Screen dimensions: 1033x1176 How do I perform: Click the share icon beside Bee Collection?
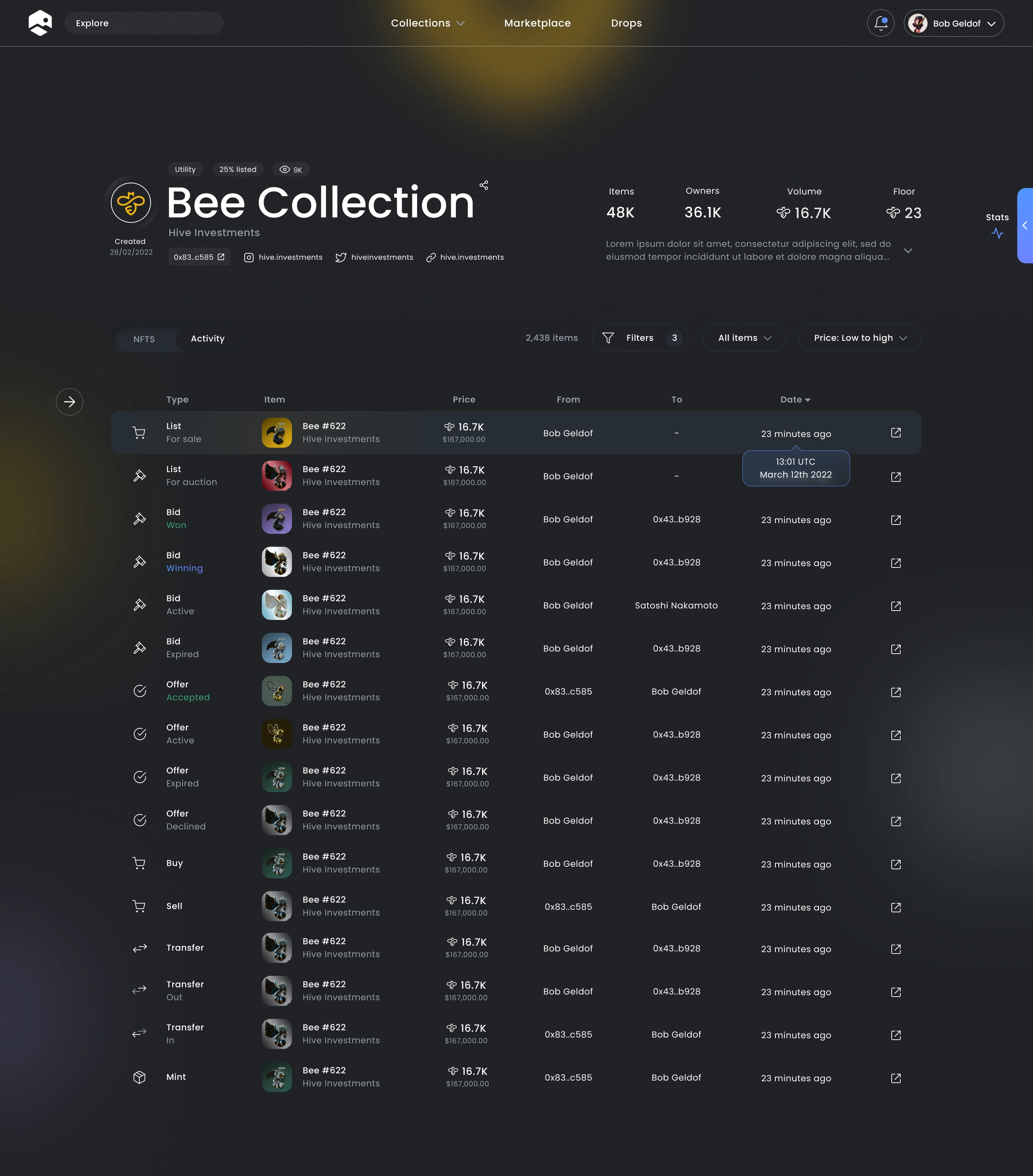point(484,185)
